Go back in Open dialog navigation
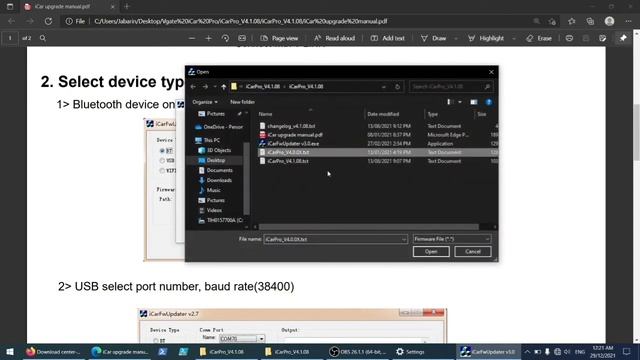Screen dimensions: 640x360 point(193,87)
